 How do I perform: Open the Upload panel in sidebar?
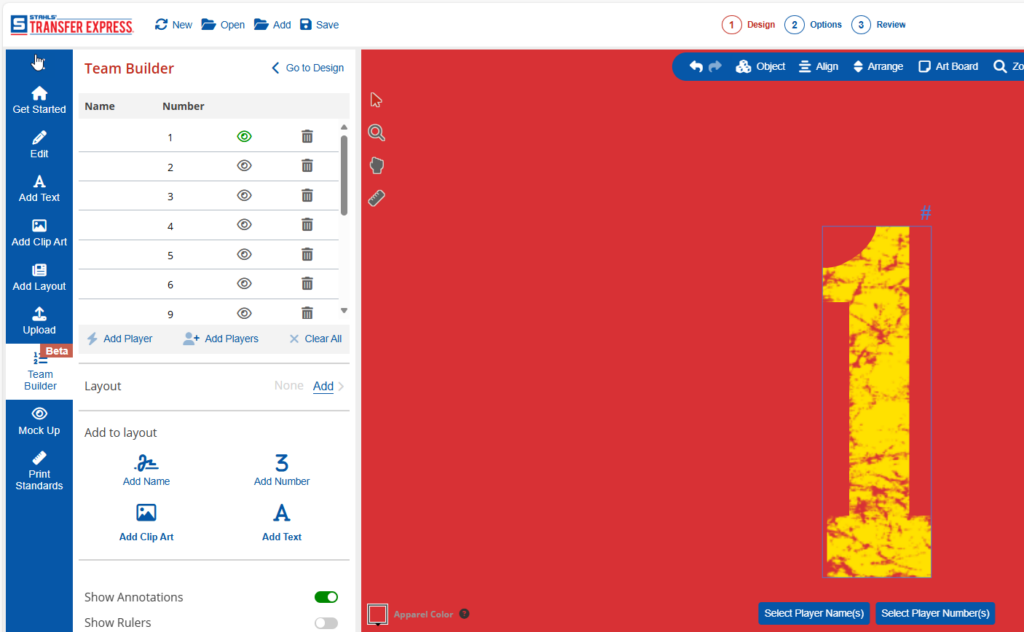coord(39,321)
